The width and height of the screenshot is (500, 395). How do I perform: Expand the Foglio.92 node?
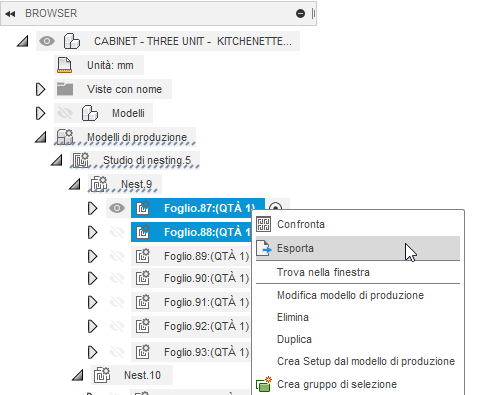click(x=92, y=326)
